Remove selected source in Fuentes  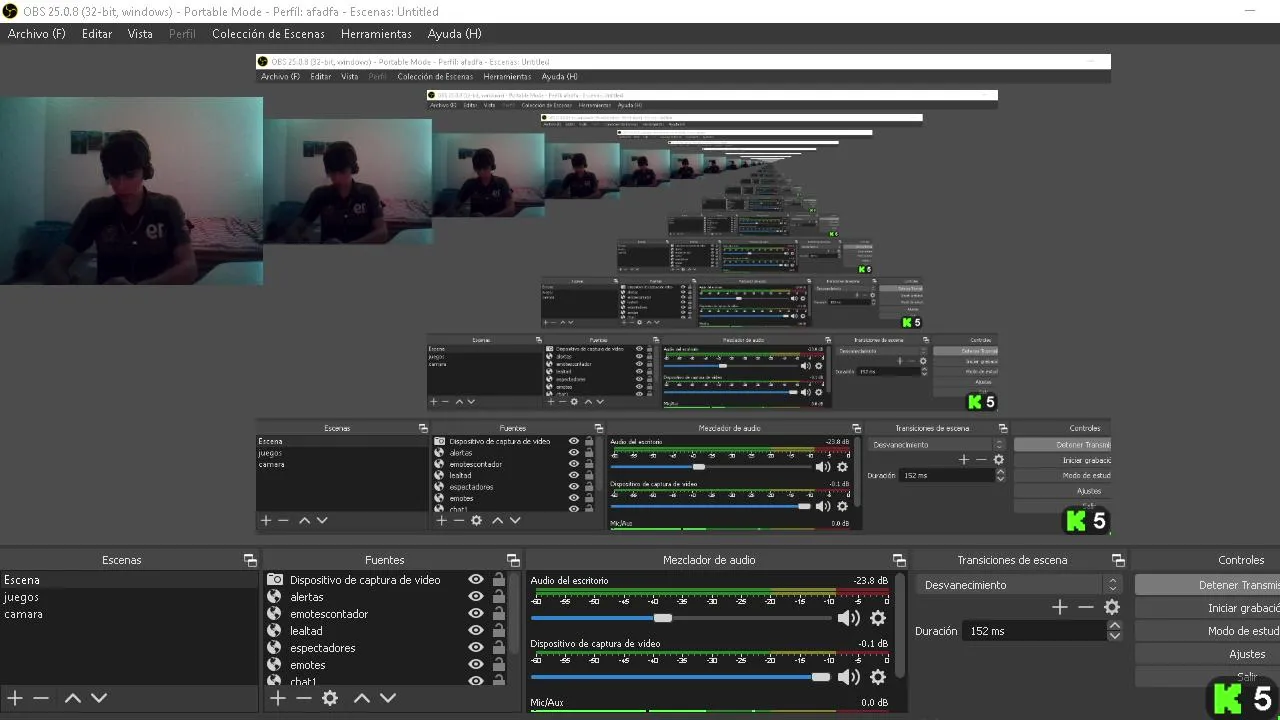tap(304, 698)
